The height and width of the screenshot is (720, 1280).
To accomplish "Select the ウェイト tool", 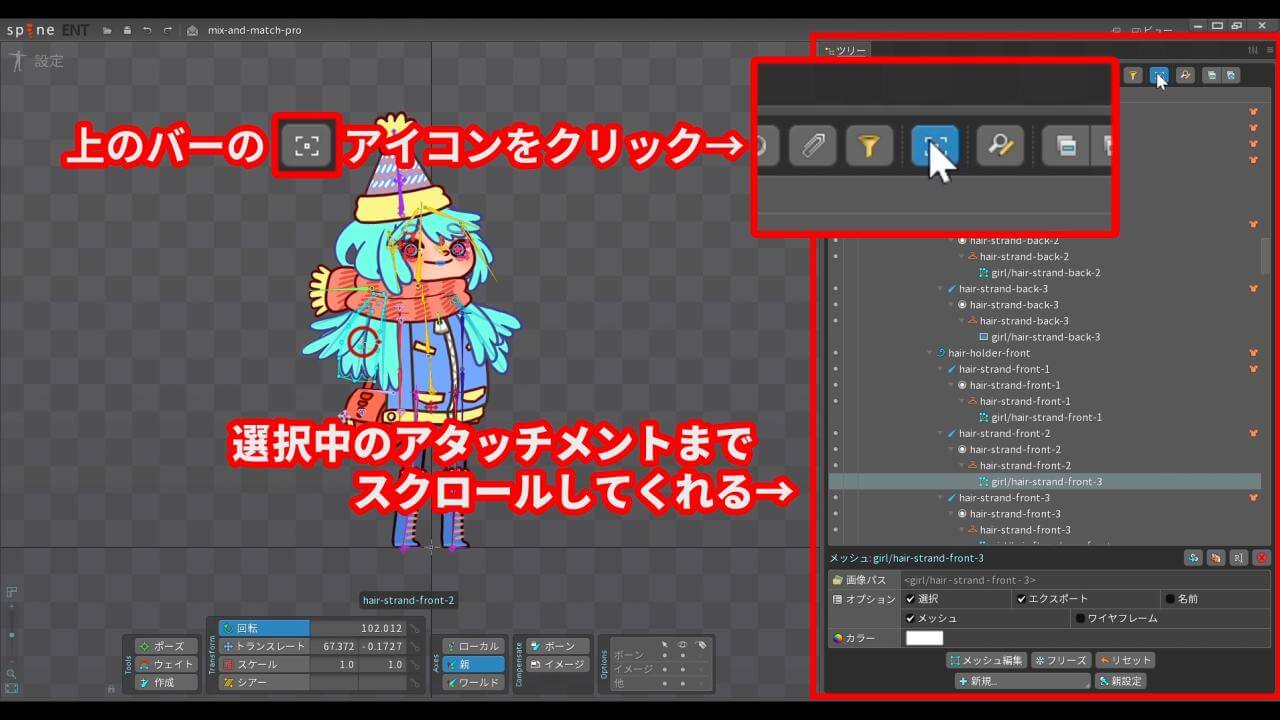I will tap(166, 664).
